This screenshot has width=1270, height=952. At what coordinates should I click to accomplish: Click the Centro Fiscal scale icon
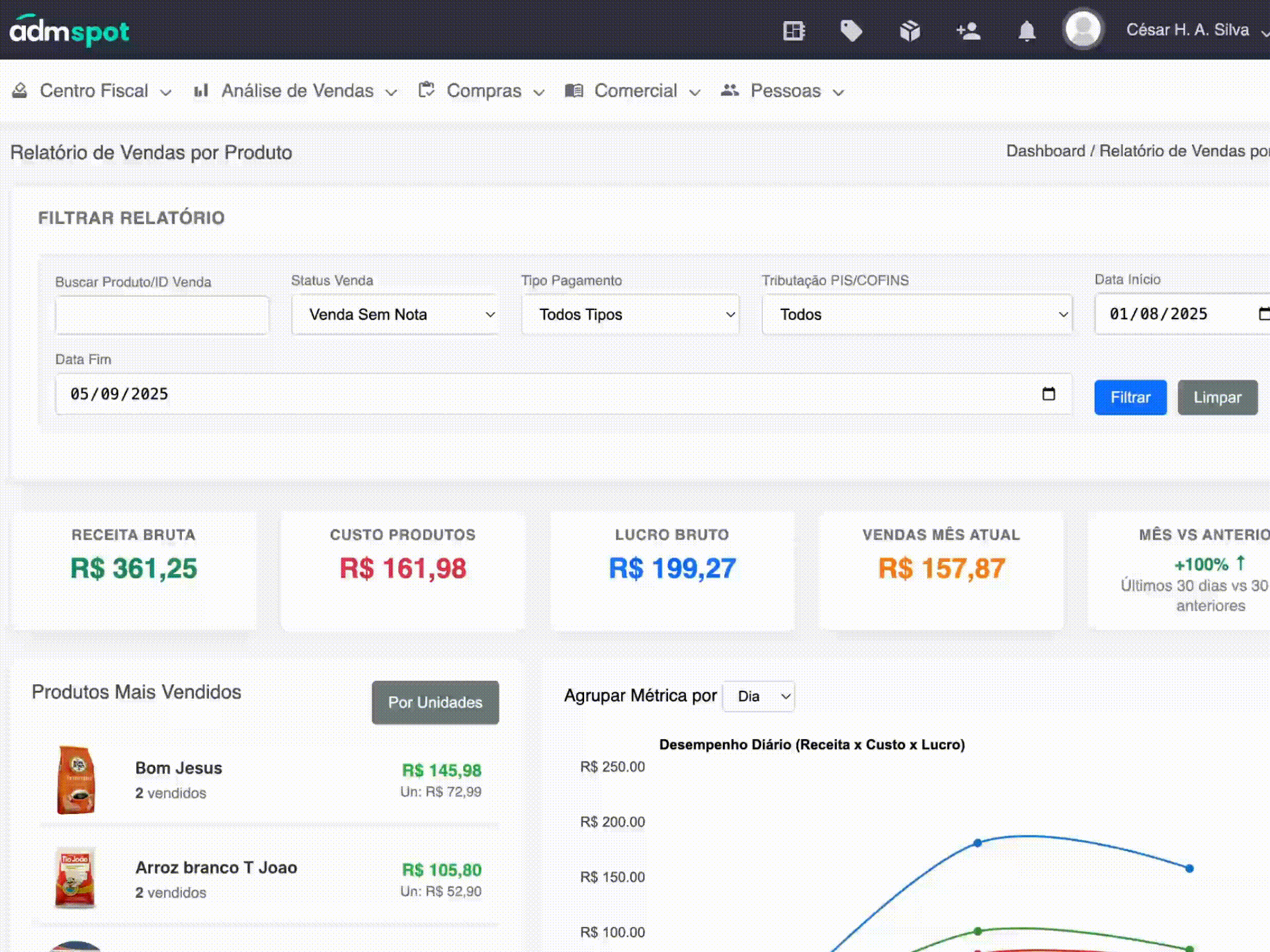[20, 91]
